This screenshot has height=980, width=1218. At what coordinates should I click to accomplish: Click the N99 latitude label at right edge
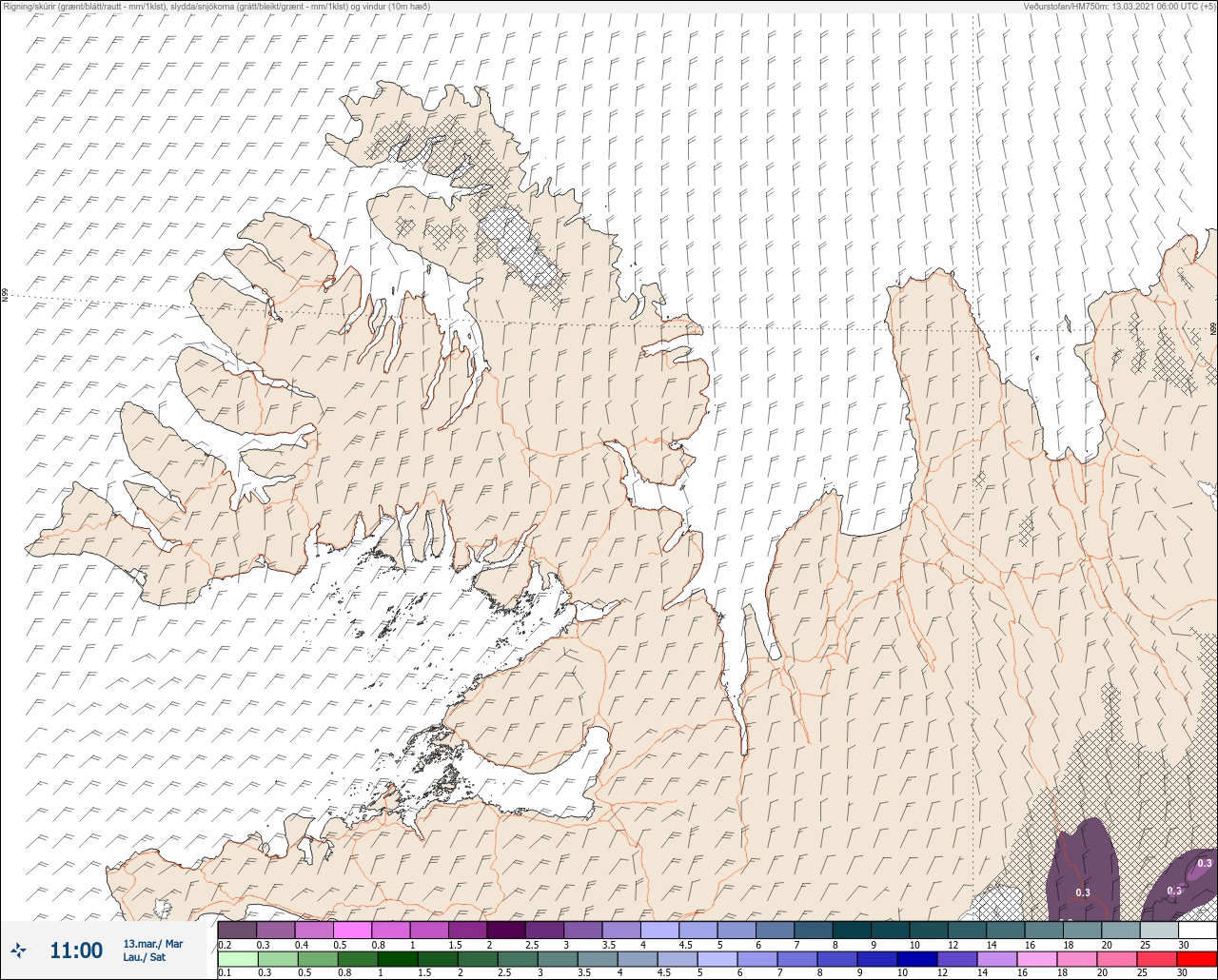1213,329
